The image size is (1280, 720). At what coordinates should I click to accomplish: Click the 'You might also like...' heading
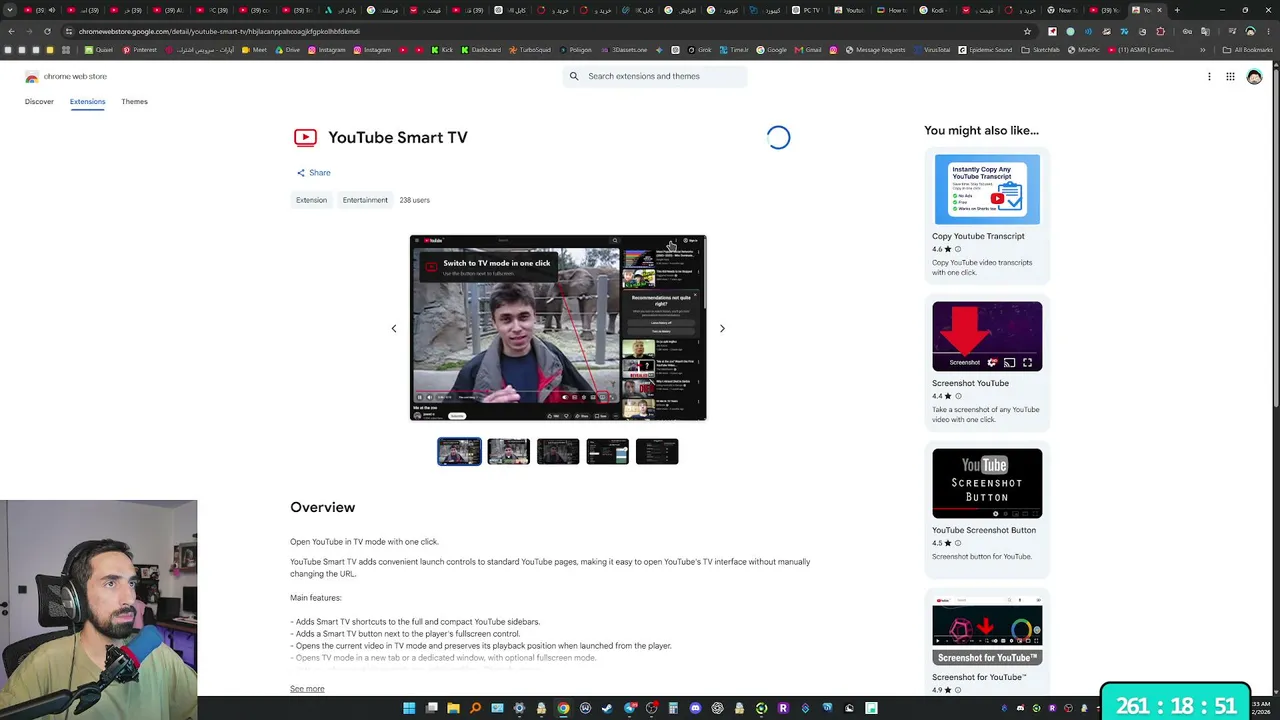(x=981, y=130)
